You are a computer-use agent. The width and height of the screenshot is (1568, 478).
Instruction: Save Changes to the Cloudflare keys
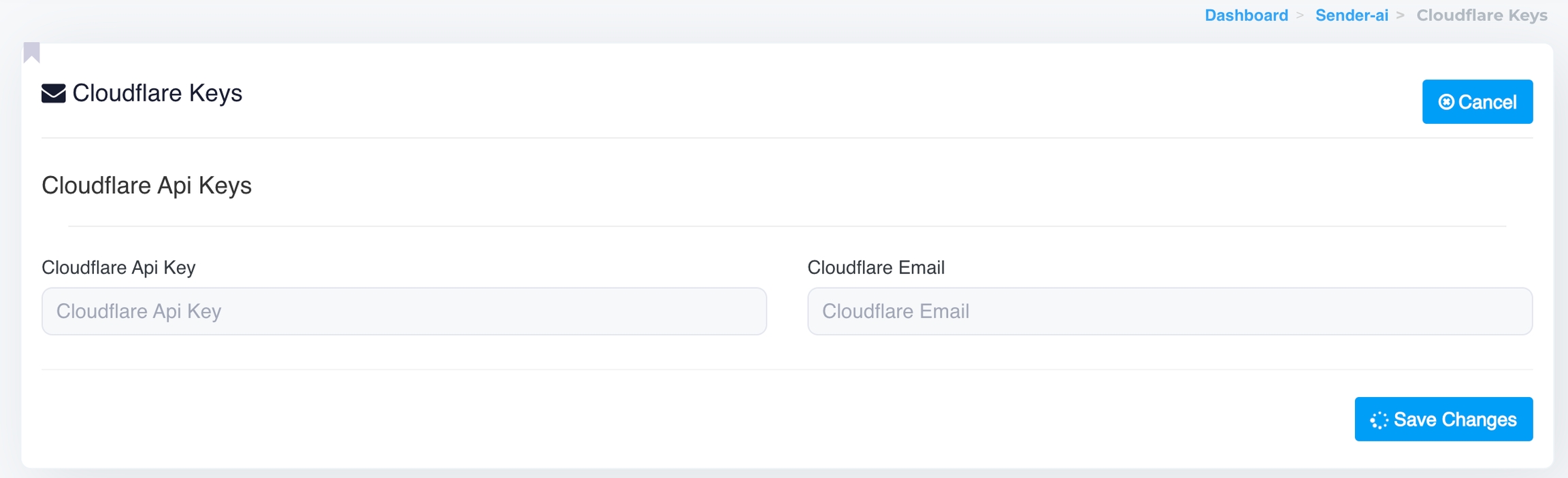click(x=1443, y=420)
